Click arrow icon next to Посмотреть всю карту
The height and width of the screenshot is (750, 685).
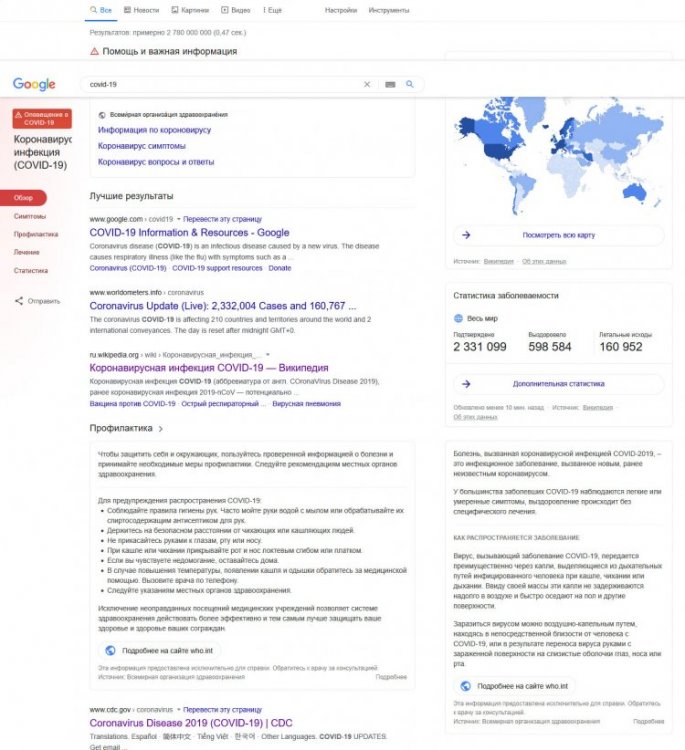coord(466,235)
